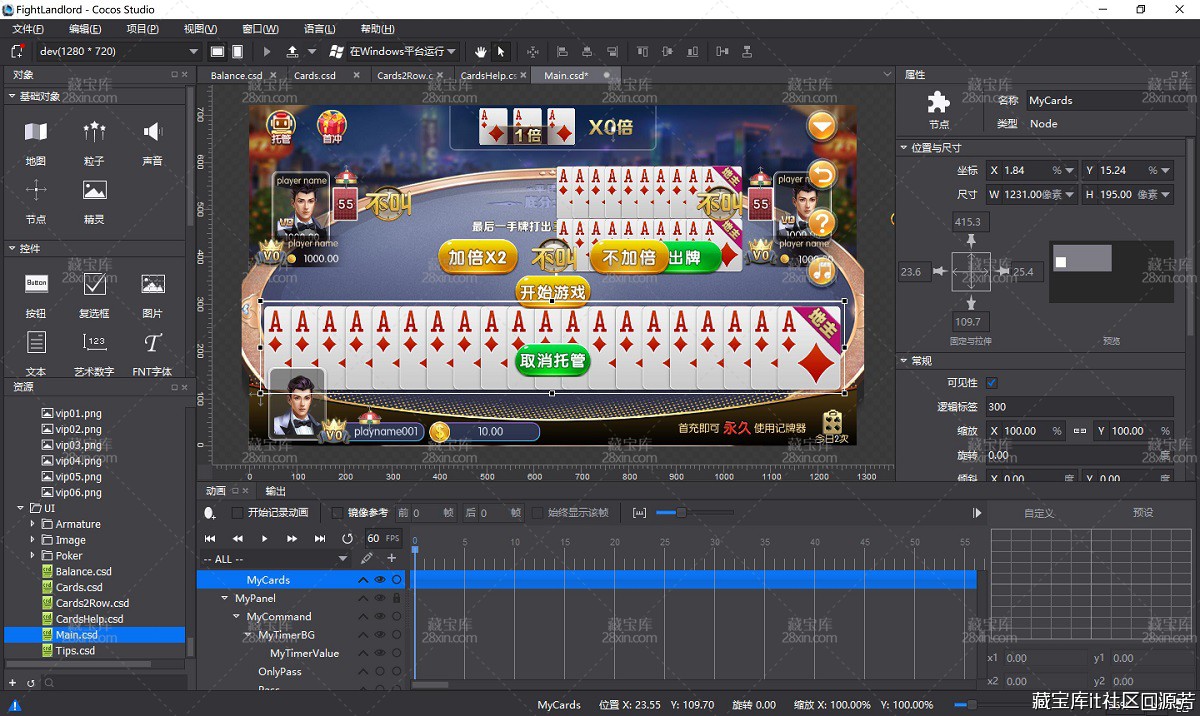
Task: Enable 开始记录动画 checkbox
Action: point(237,513)
